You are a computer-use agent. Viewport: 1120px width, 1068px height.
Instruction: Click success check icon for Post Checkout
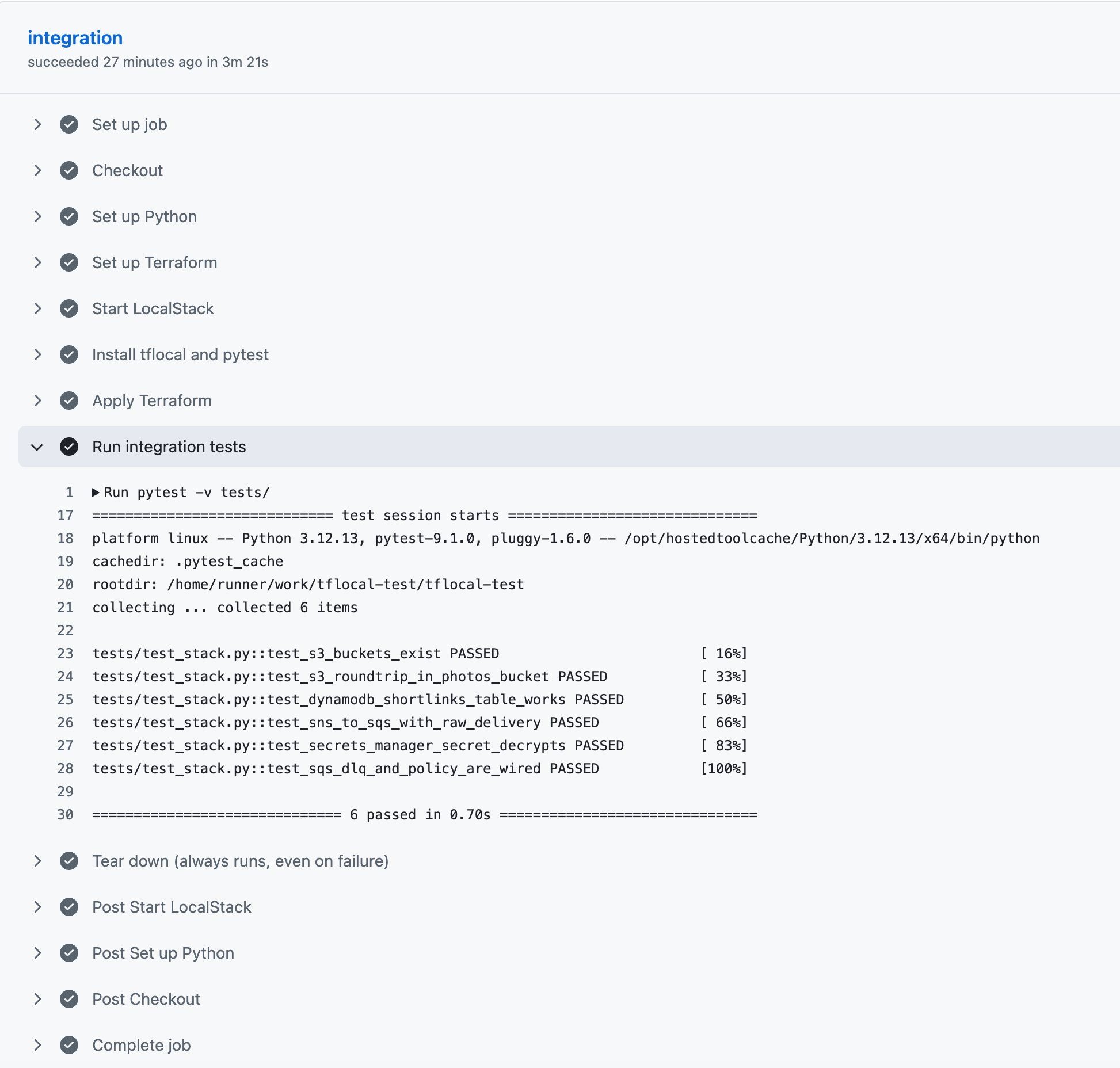tap(69, 999)
